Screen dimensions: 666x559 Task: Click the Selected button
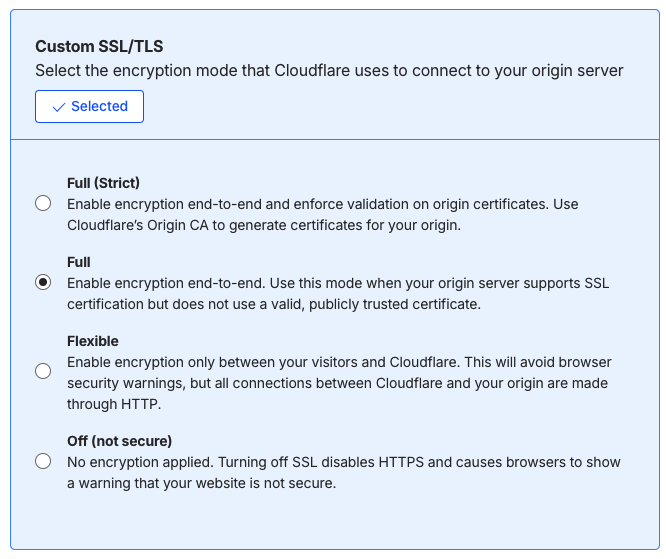[89, 106]
